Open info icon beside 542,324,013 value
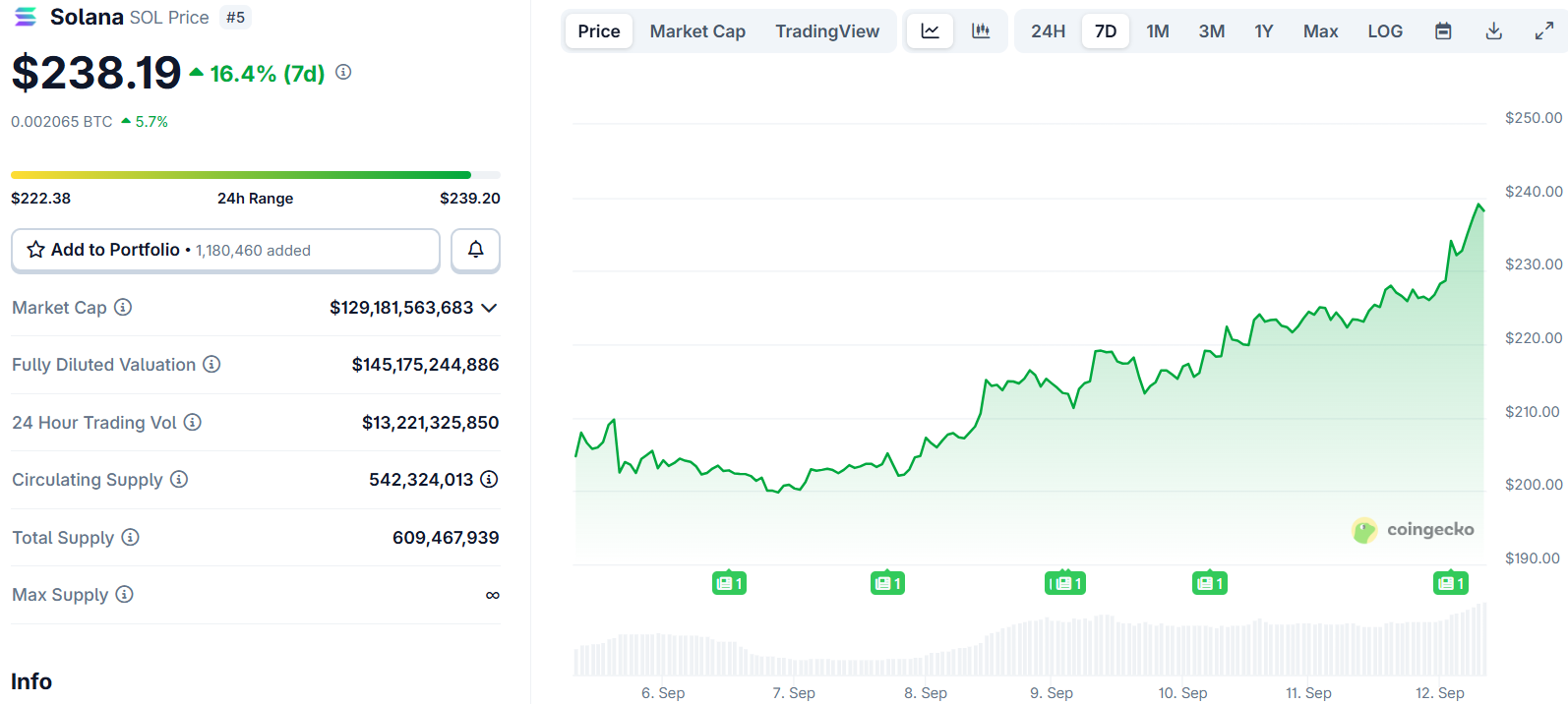The width and height of the screenshot is (1568, 704). click(x=489, y=479)
